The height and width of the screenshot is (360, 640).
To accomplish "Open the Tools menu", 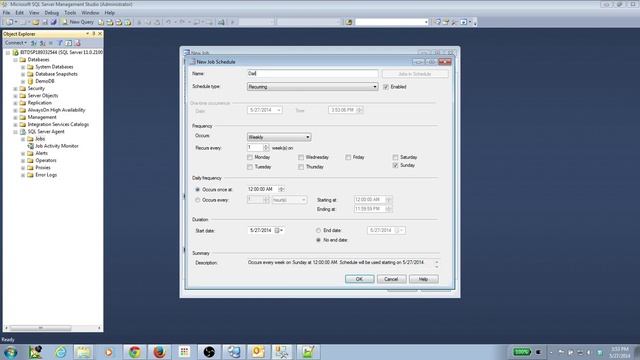I will [70, 13].
